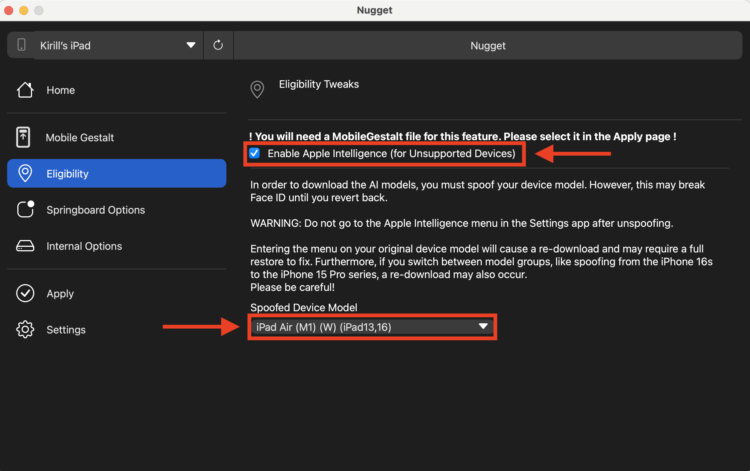Click the red close window button
This screenshot has width=750, height=471.
point(9,10)
